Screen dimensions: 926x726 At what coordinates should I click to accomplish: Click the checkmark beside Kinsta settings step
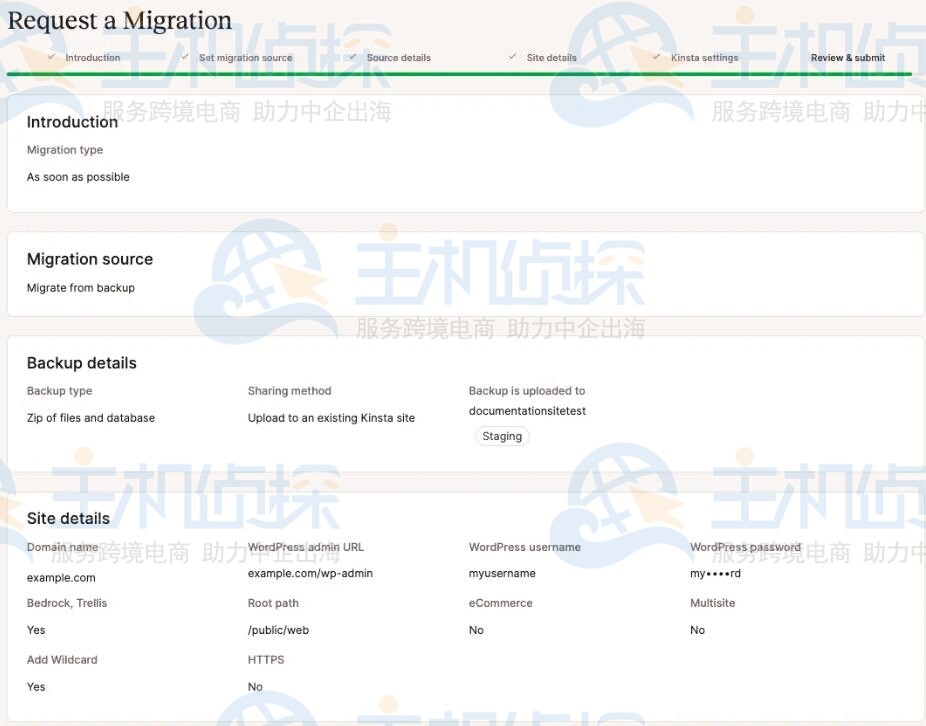pyautogui.click(x=657, y=57)
